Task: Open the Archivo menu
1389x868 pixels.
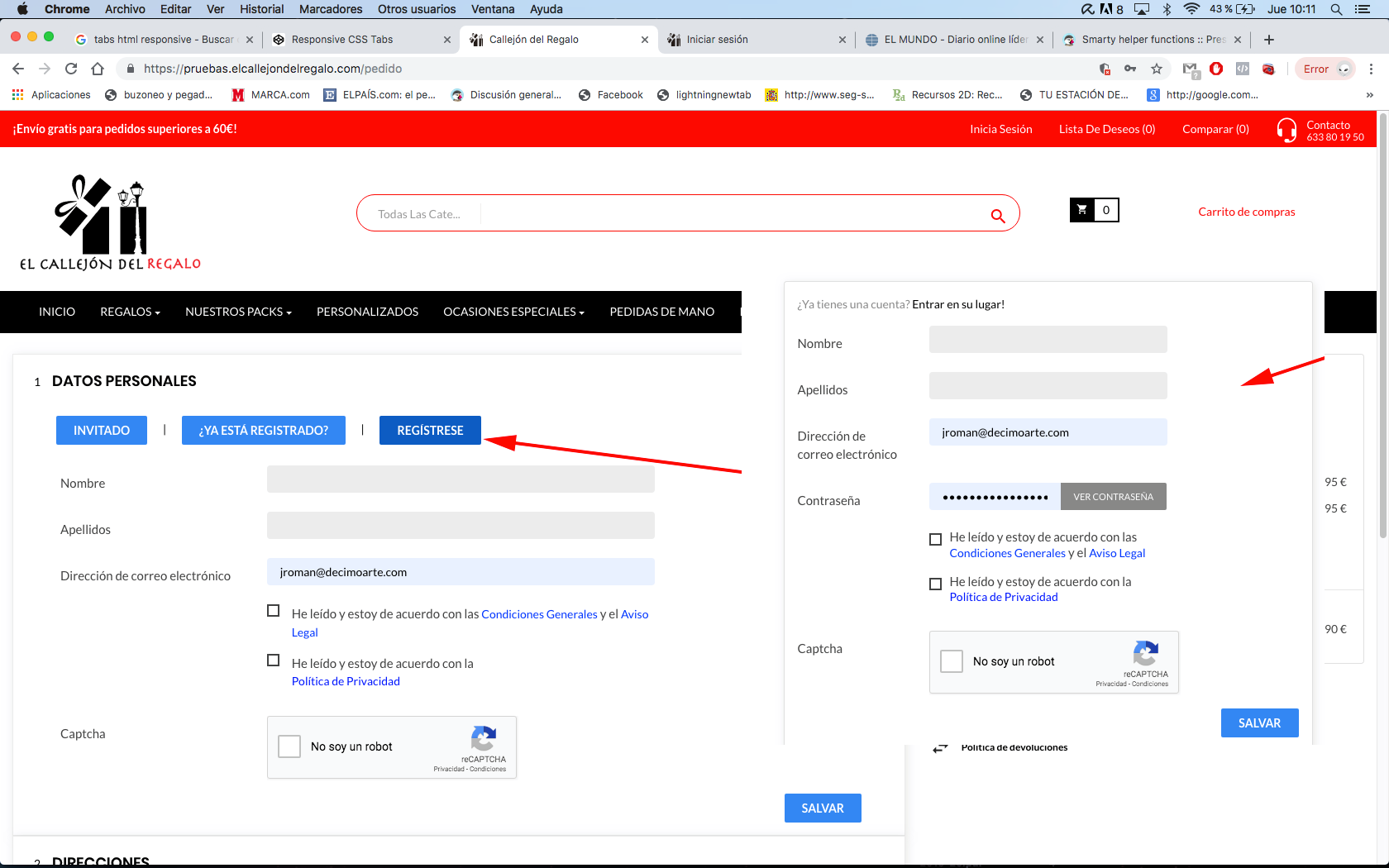Action: pos(125,9)
